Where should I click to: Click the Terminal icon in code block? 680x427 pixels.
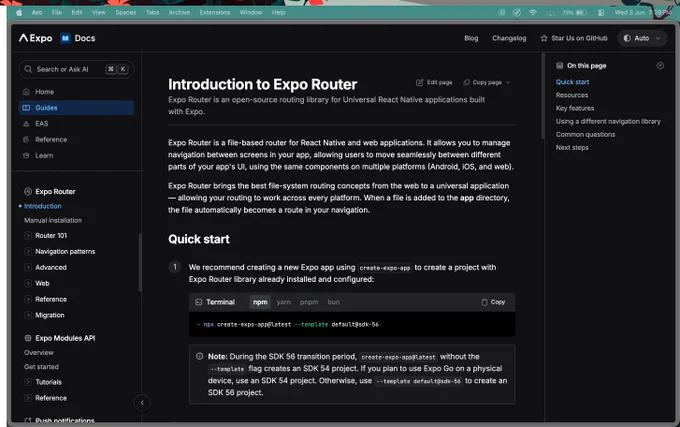[x=199, y=303]
